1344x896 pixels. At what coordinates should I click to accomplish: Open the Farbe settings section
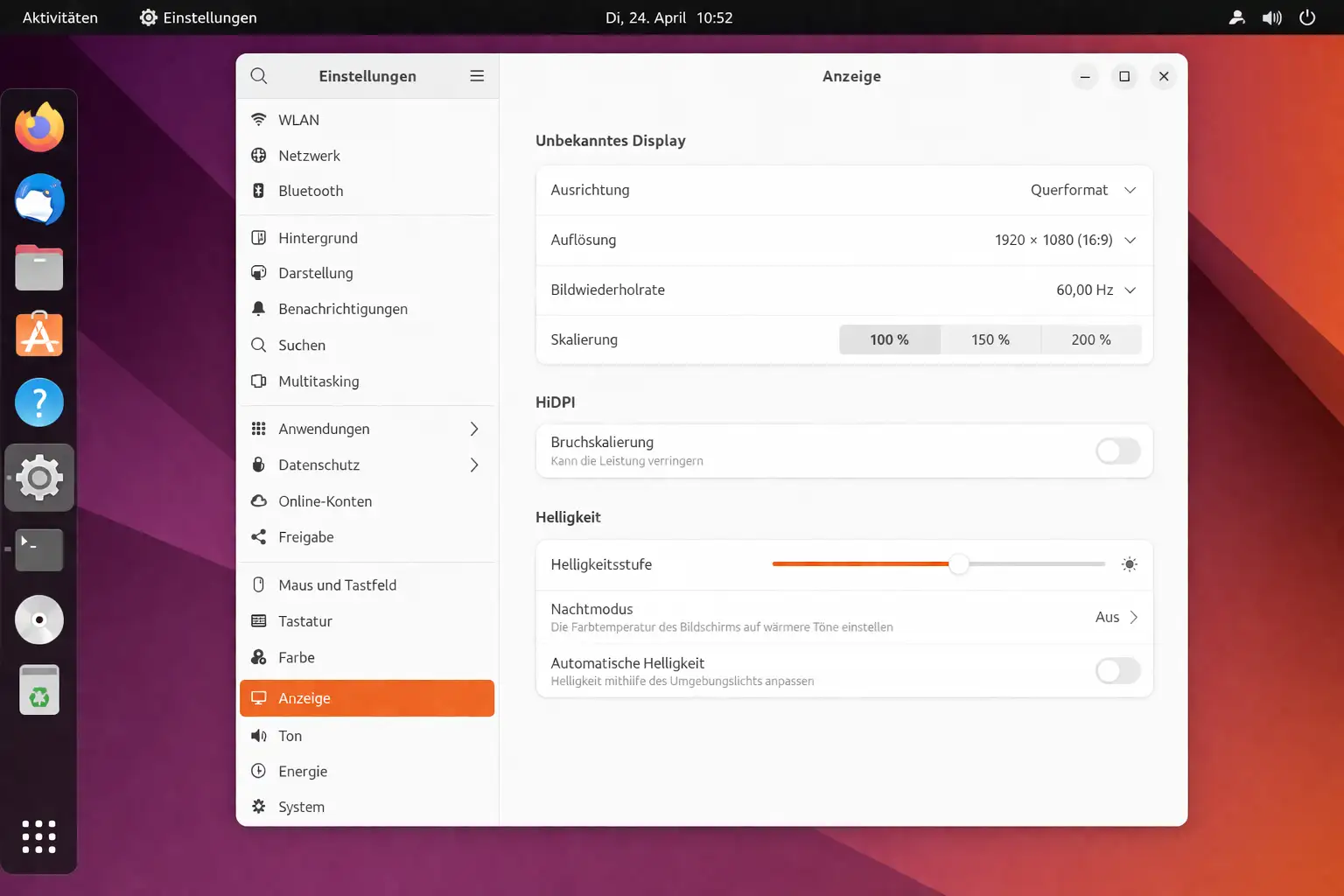pos(296,657)
